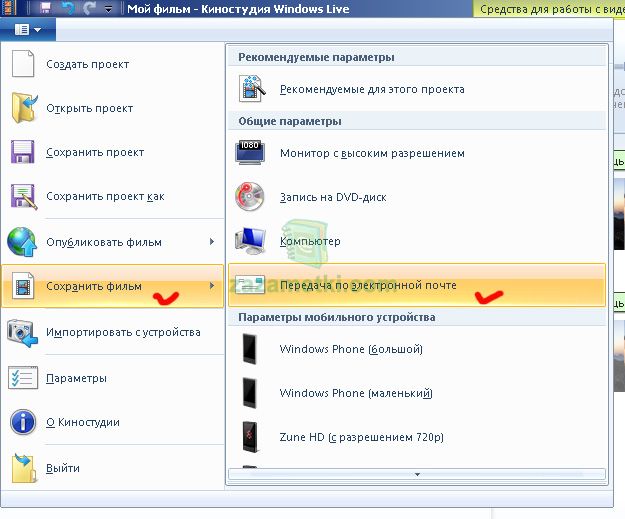This screenshot has width=625, height=519.
Task: Open the quick access toolbar customize dropdown
Action: click(x=108, y=9)
